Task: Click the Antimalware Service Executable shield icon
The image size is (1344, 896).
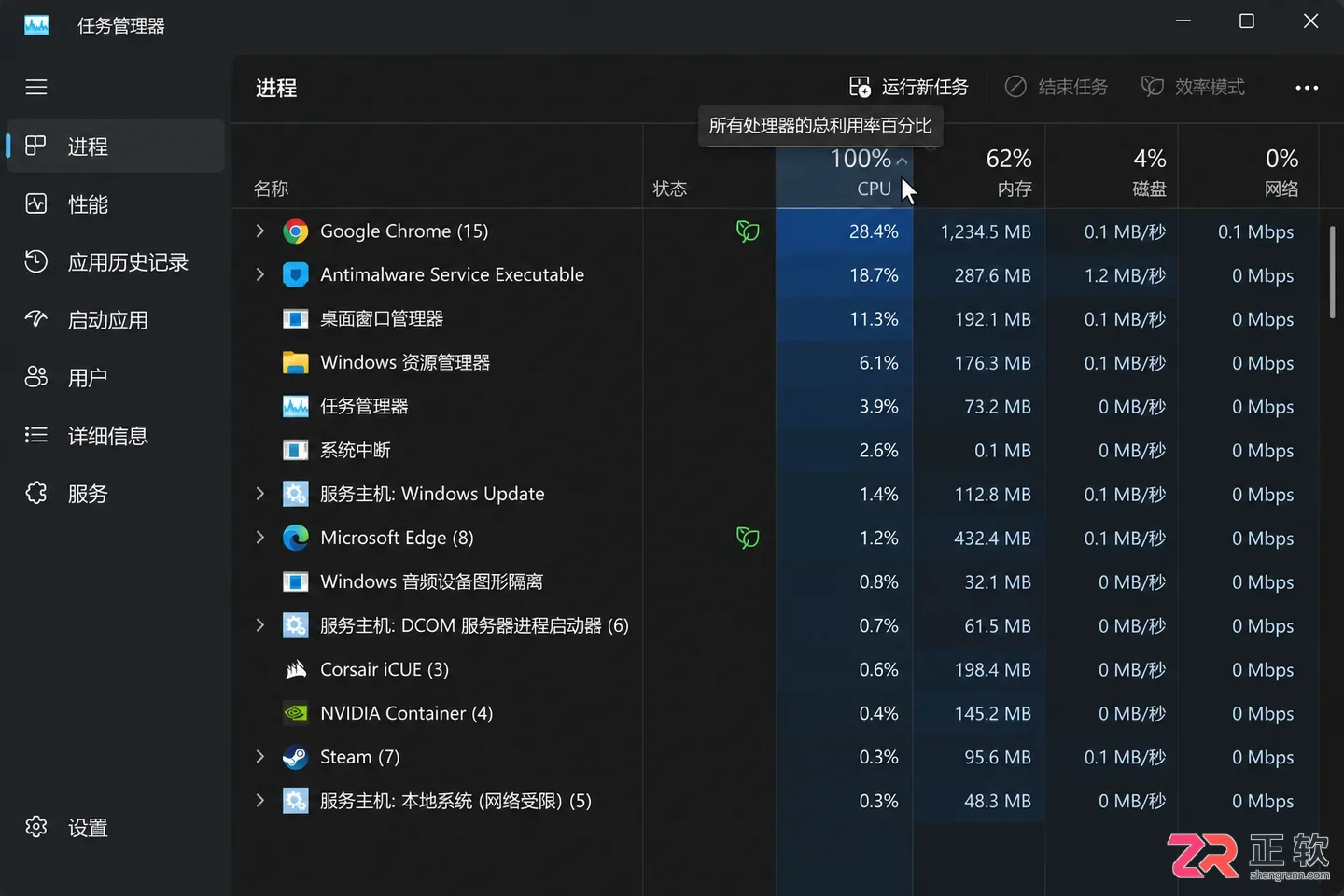Action: (x=296, y=275)
